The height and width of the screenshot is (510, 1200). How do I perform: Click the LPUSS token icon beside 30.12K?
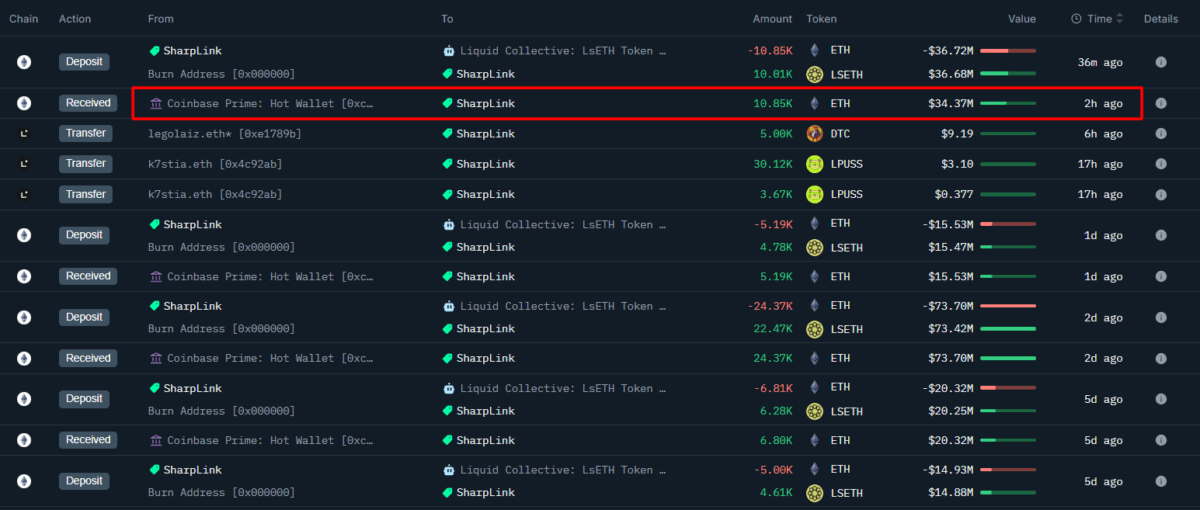[x=814, y=164]
